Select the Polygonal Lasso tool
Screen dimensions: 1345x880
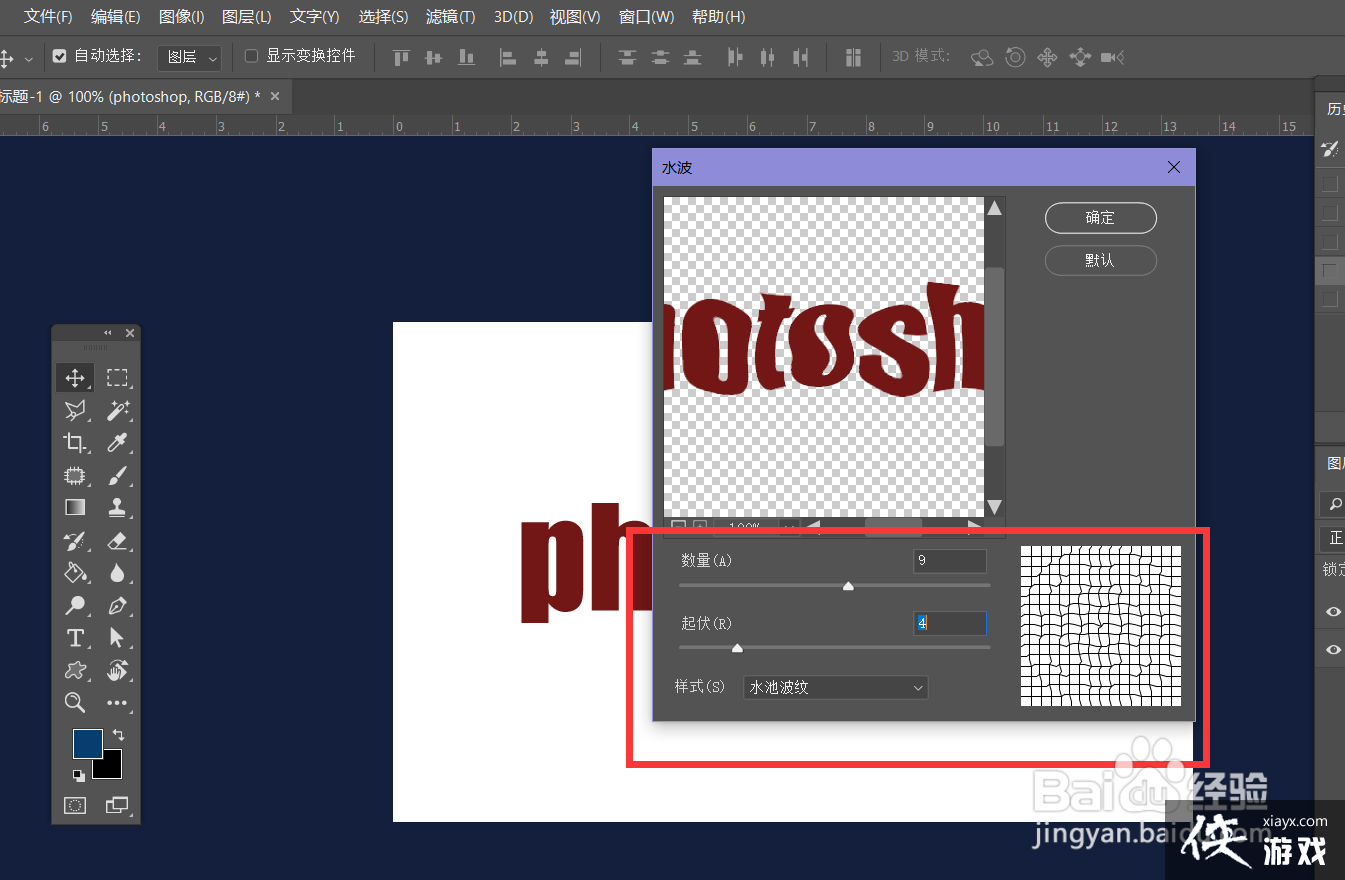pos(75,410)
